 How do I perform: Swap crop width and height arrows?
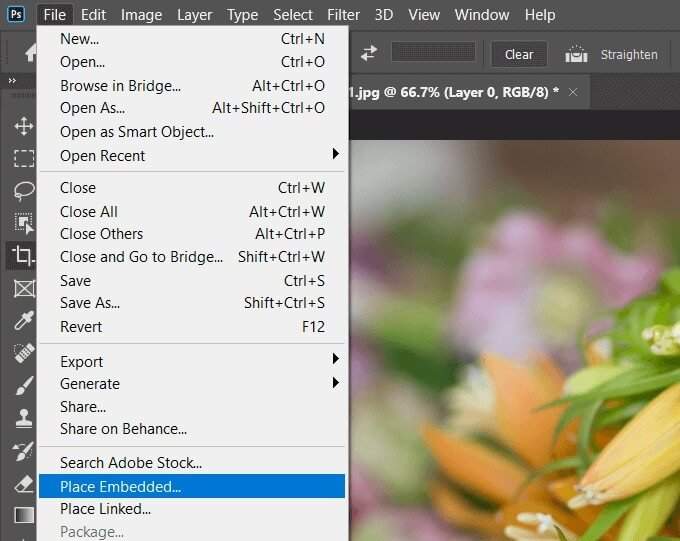click(x=369, y=53)
